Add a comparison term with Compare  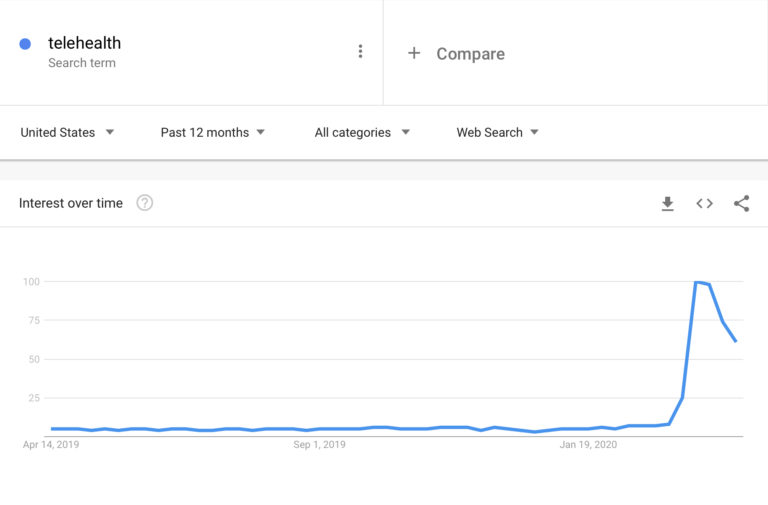(470, 54)
